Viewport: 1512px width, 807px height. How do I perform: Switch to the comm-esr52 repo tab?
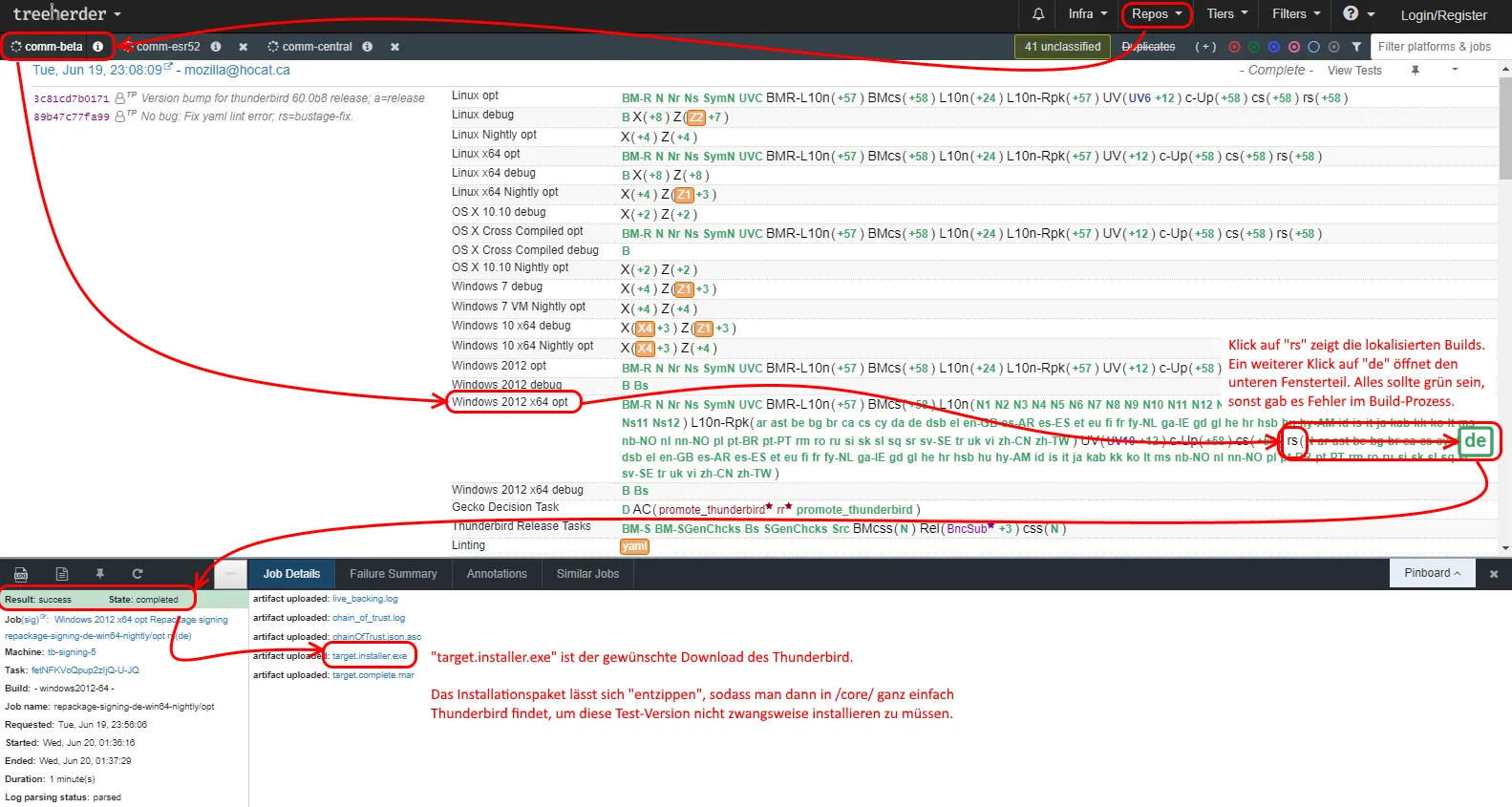(168, 46)
